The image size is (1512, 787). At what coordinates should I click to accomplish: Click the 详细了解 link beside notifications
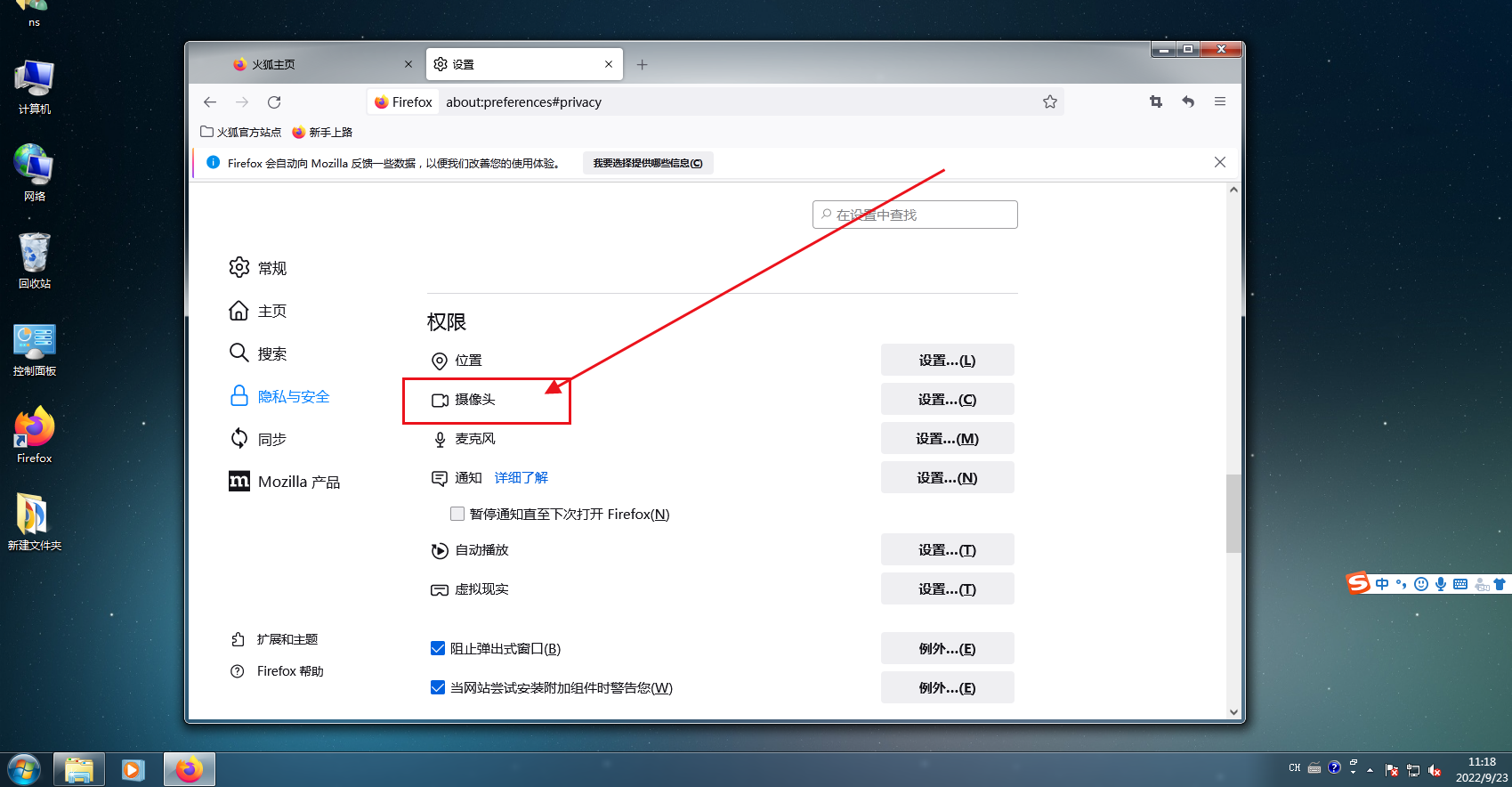point(521,478)
